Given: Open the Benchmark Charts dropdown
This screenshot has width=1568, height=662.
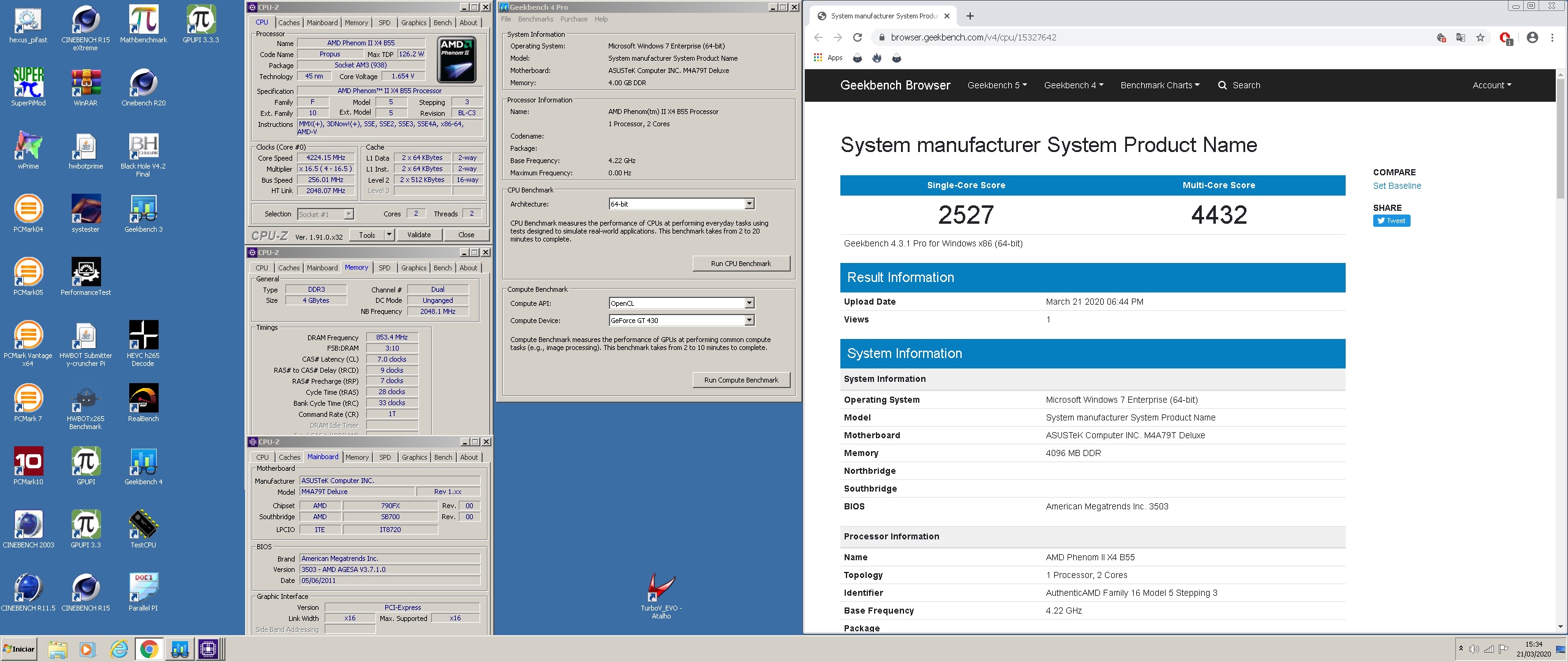Looking at the screenshot, I should point(1160,85).
